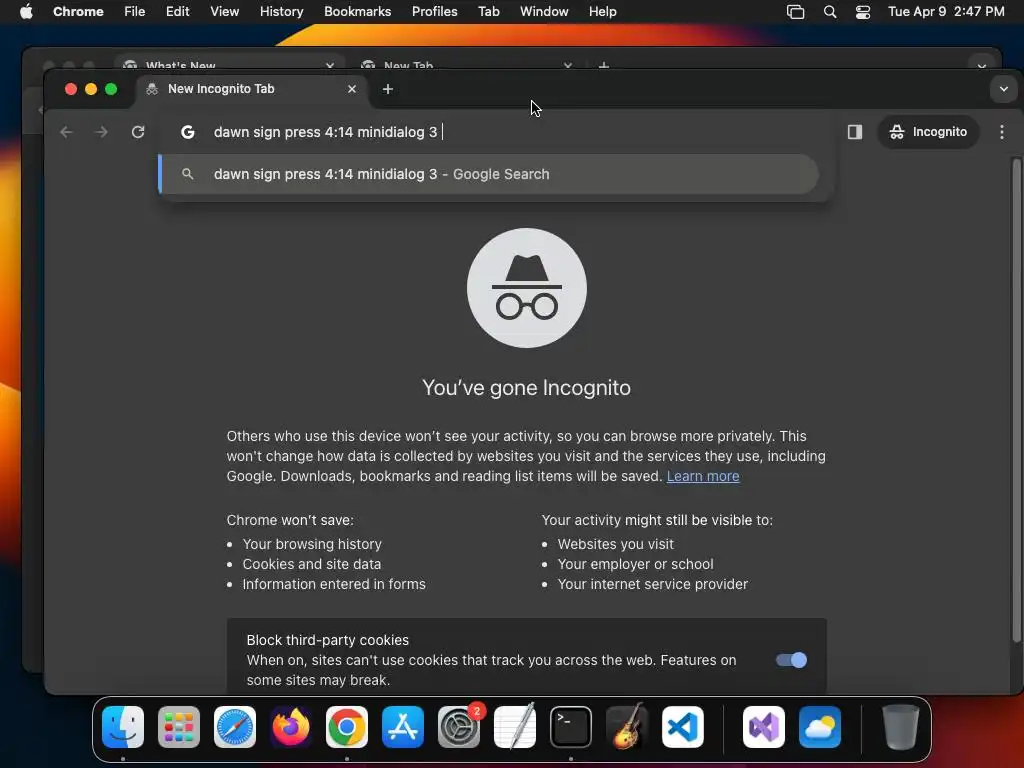Viewport: 1024px width, 768px height.
Task: Expand the tab search chevron
Action: point(1004,89)
